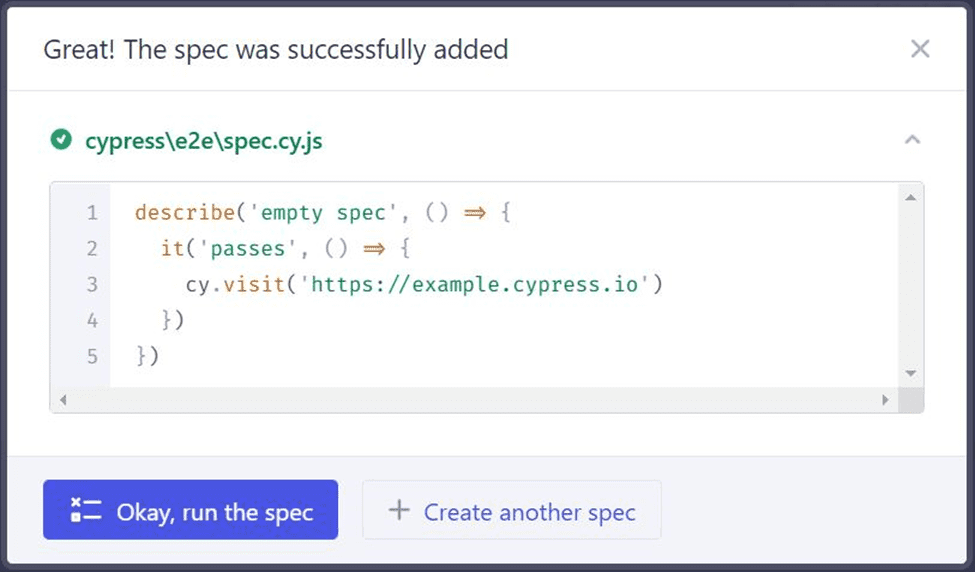Click the plus icon beside Create another spec
Viewport: 975px width, 572px height.
[x=399, y=511]
